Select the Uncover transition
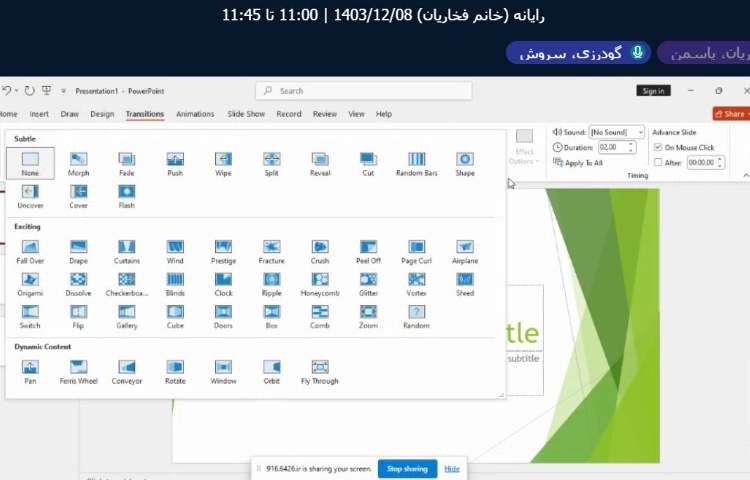The width and height of the screenshot is (750, 480). (x=30, y=196)
